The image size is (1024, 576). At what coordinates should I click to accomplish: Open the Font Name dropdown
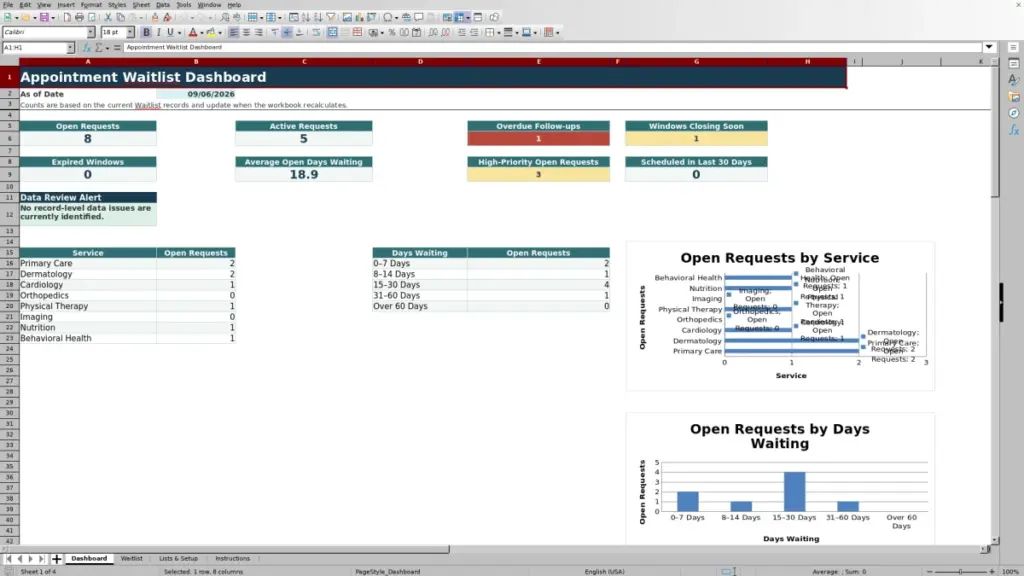91,32
